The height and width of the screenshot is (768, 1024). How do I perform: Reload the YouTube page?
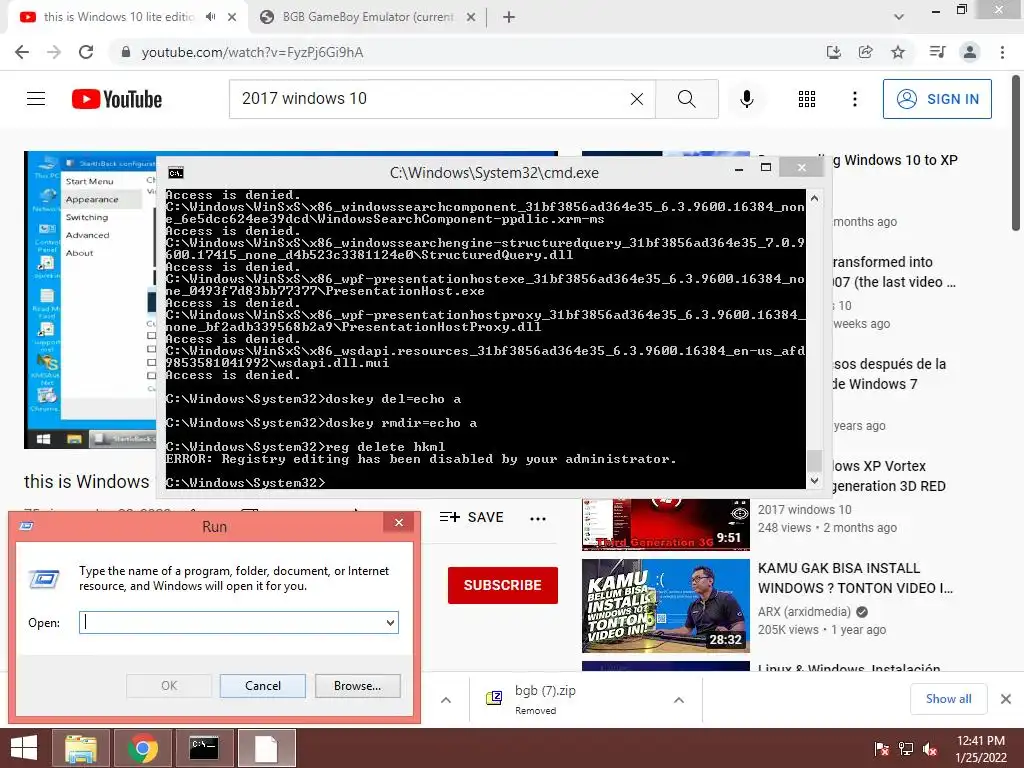[x=86, y=52]
